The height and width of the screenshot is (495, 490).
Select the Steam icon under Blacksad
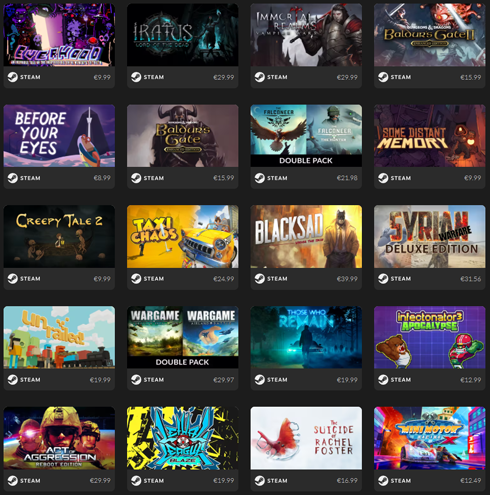(x=260, y=279)
